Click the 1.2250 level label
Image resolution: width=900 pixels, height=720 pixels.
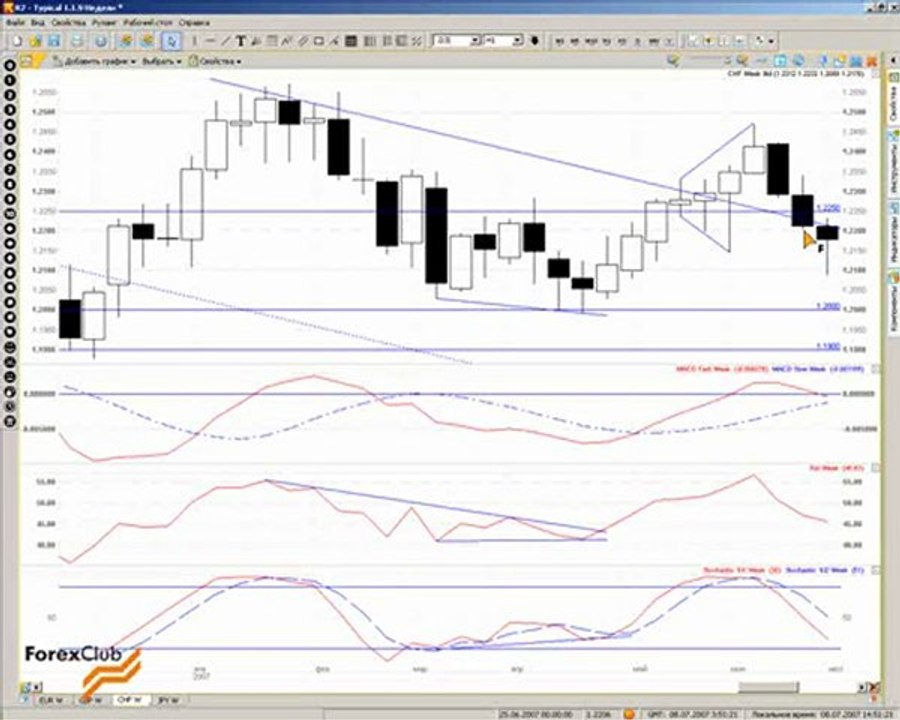point(828,207)
